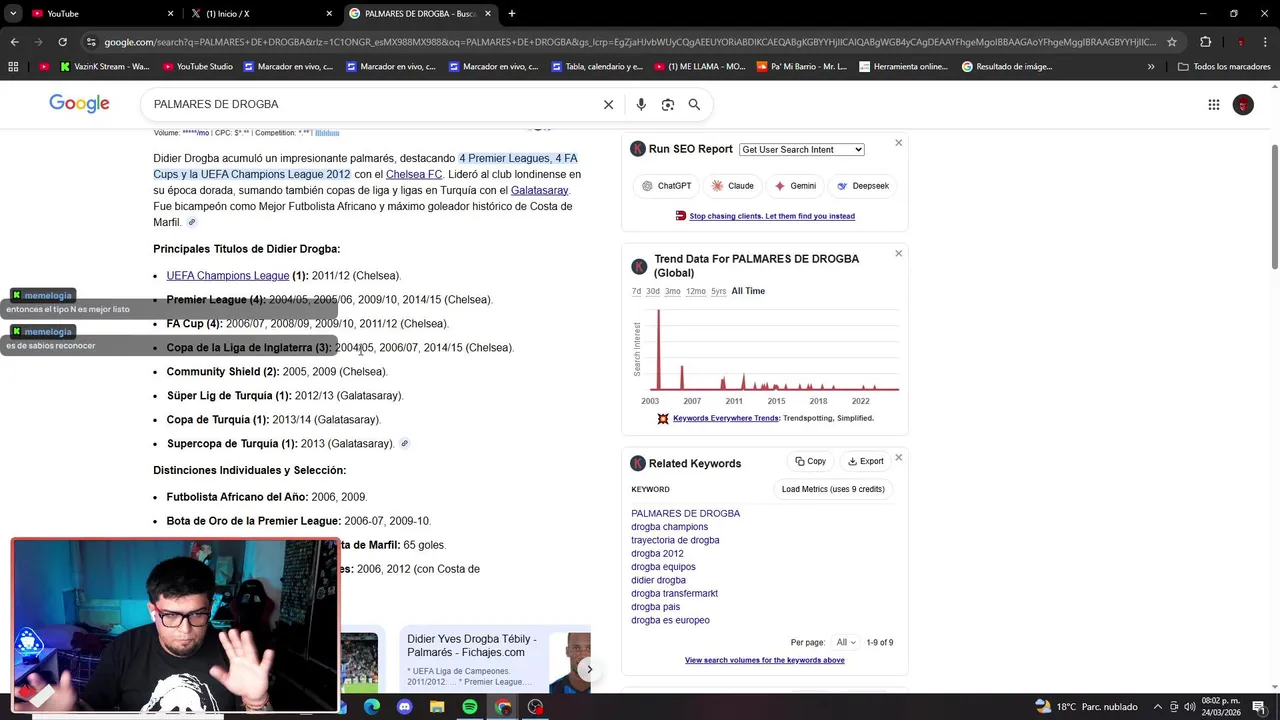
Task: Show the next result card with the carousel arrow
Action: tap(589, 669)
